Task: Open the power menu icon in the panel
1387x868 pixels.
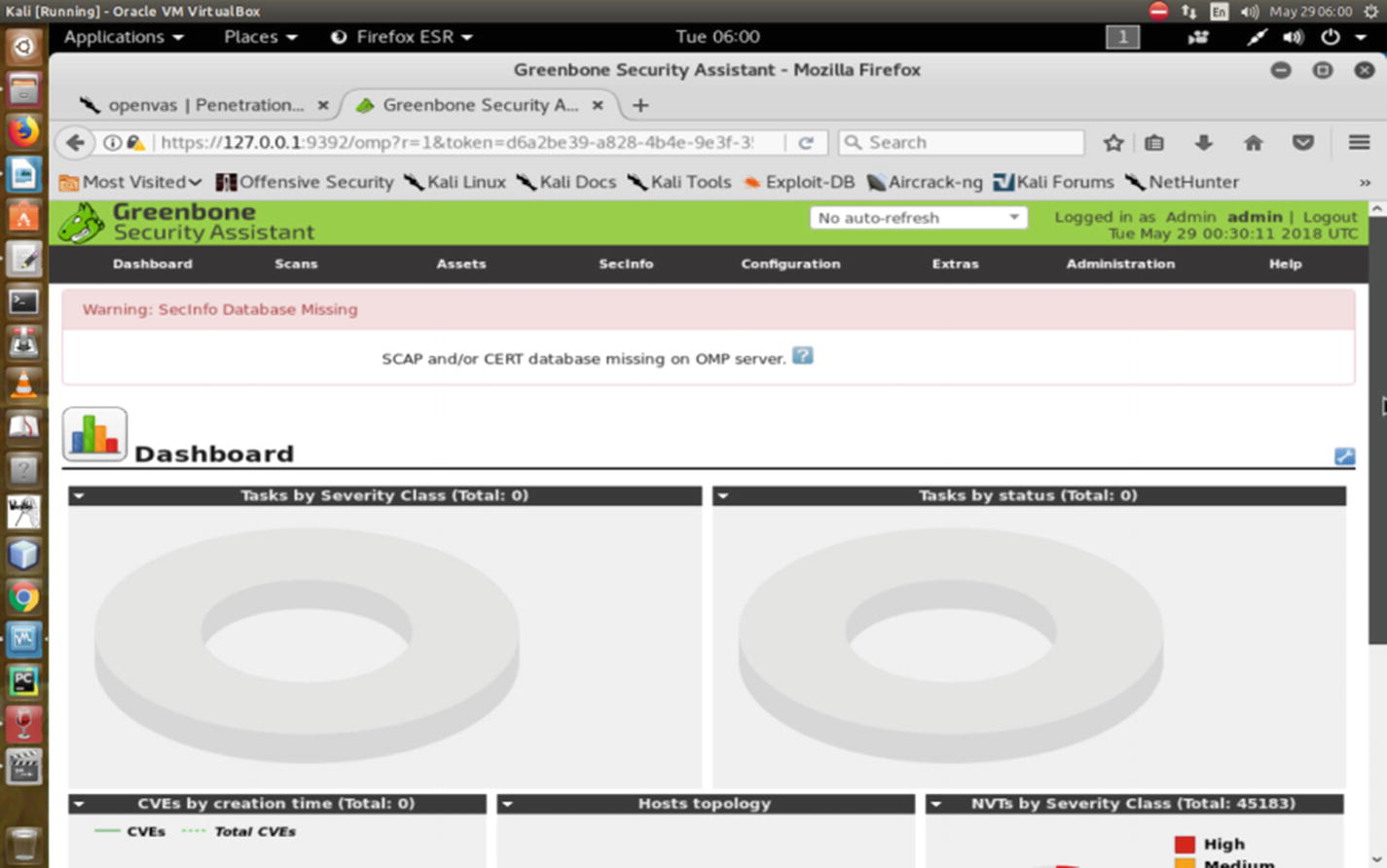Action: click(x=1331, y=37)
